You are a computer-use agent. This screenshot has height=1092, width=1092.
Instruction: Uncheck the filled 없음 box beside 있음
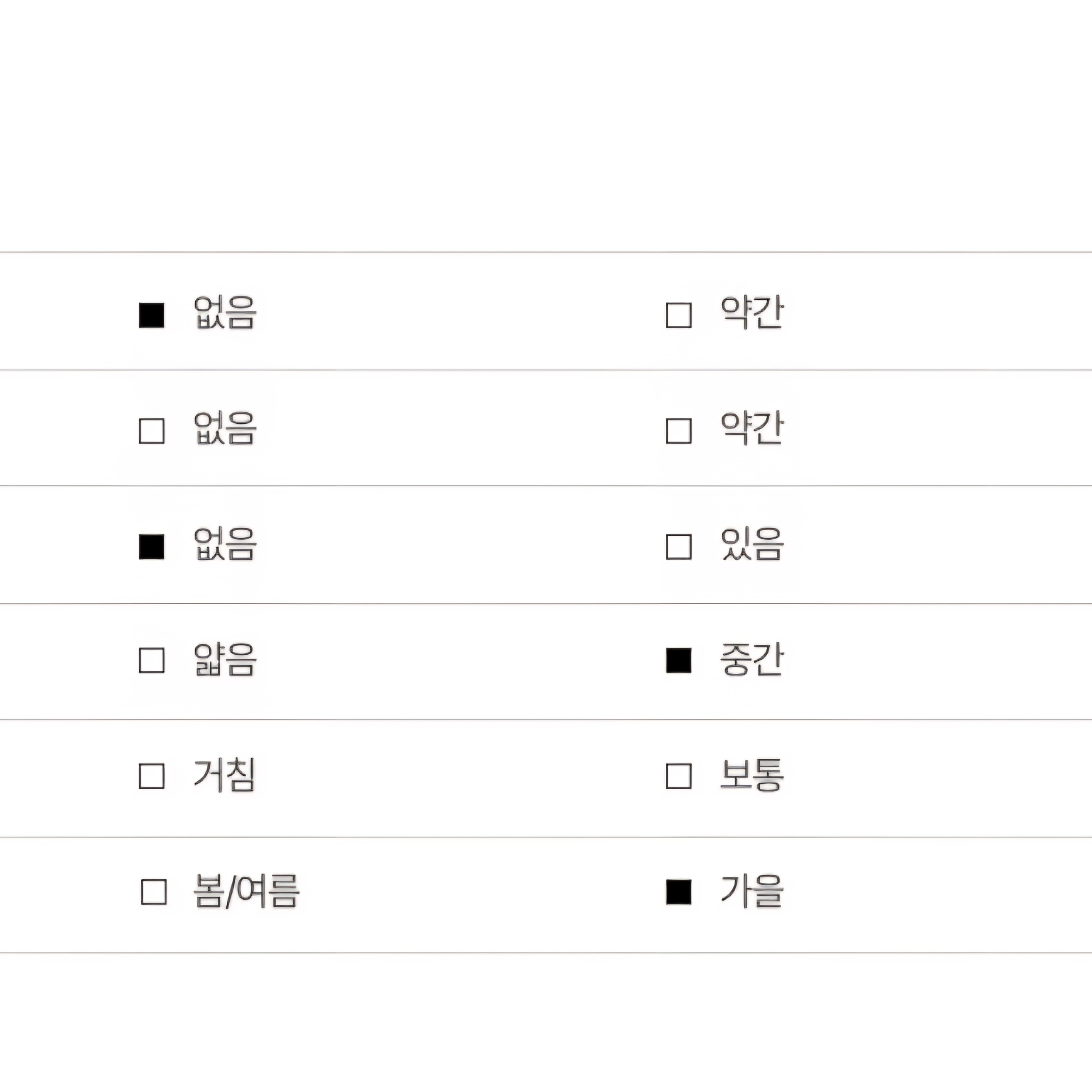(152, 546)
